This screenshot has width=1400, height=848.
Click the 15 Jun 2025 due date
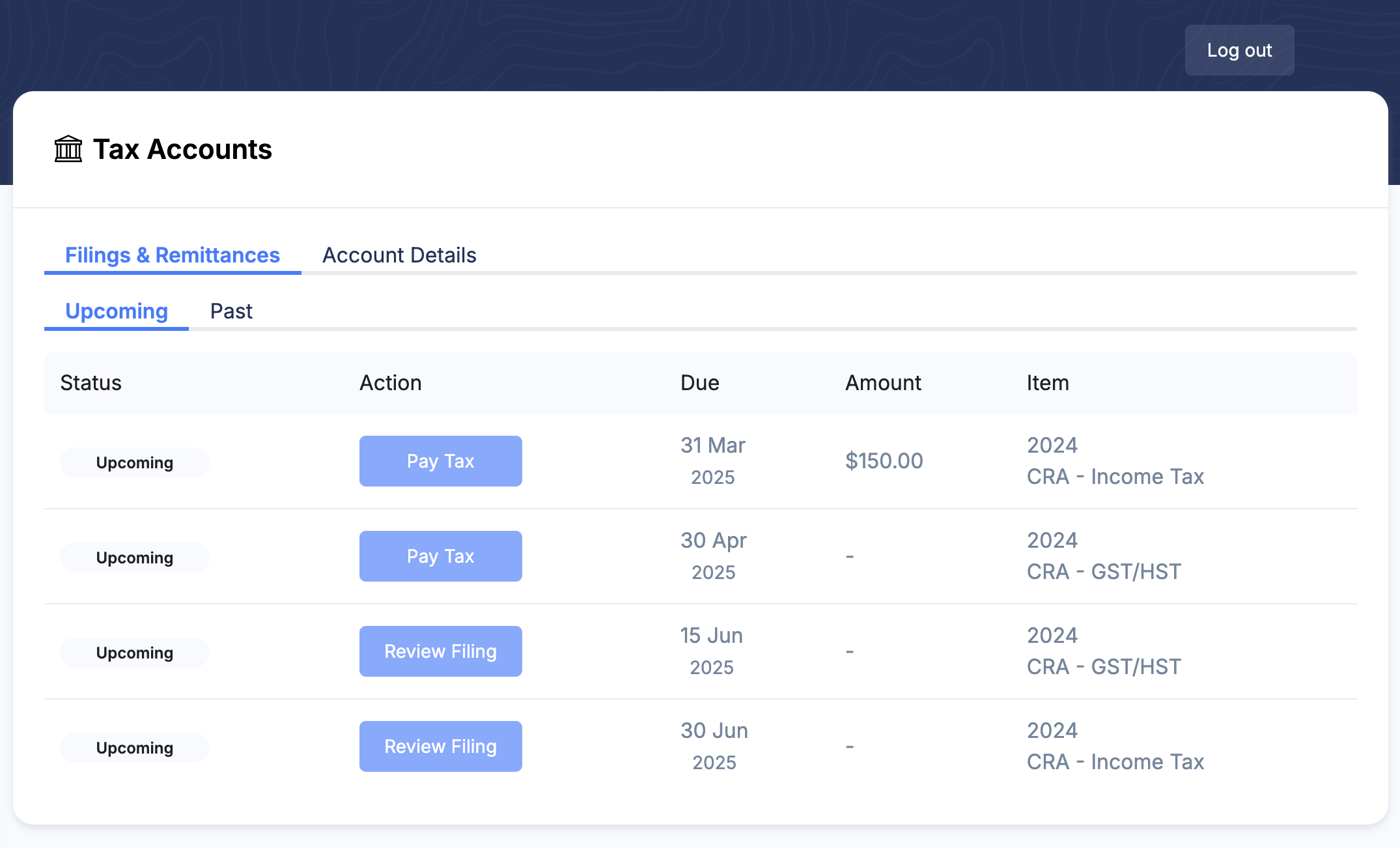click(x=712, y=651)
